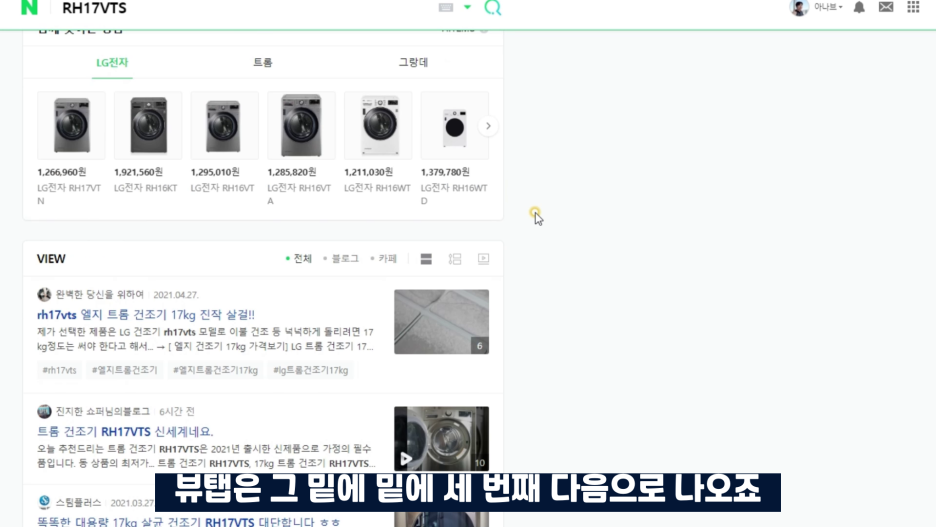
Task: Click the #rh17vts hashtag
Action: point(59,370)
